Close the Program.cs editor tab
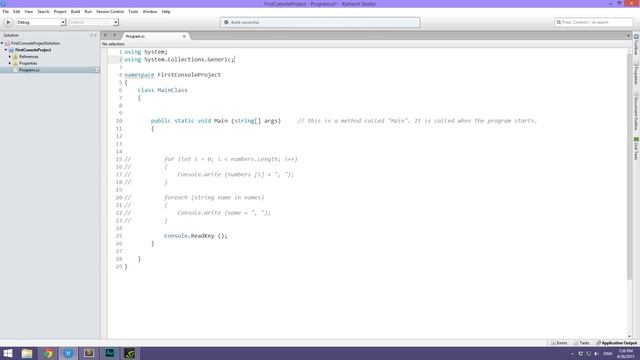This screenshot has height=360, width=640. 184,36
